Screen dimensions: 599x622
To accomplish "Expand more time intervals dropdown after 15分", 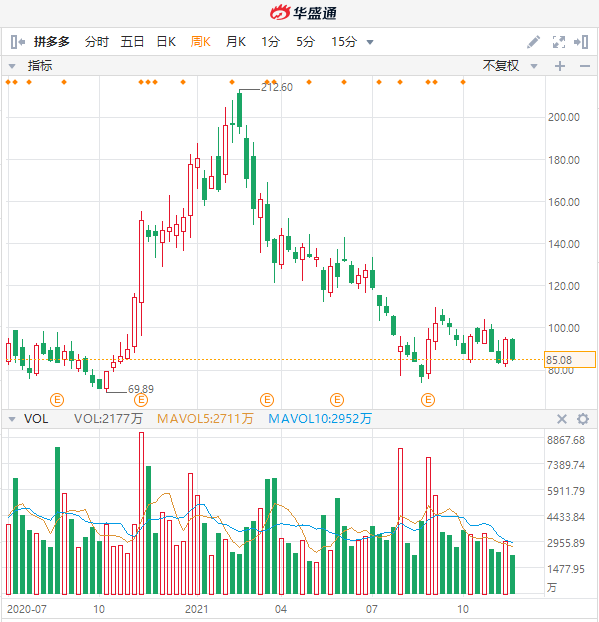I will (370, 42).
